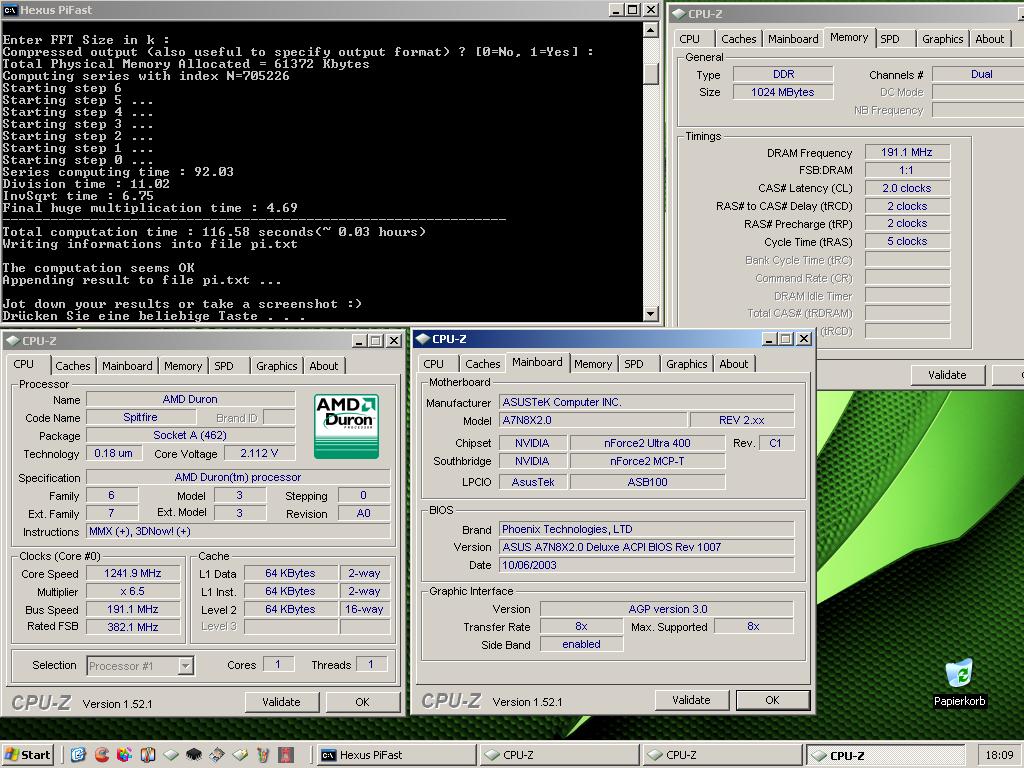Open Memory tab in CPU window
This screenshot has height=768, width=1024.
coord(183,366)
